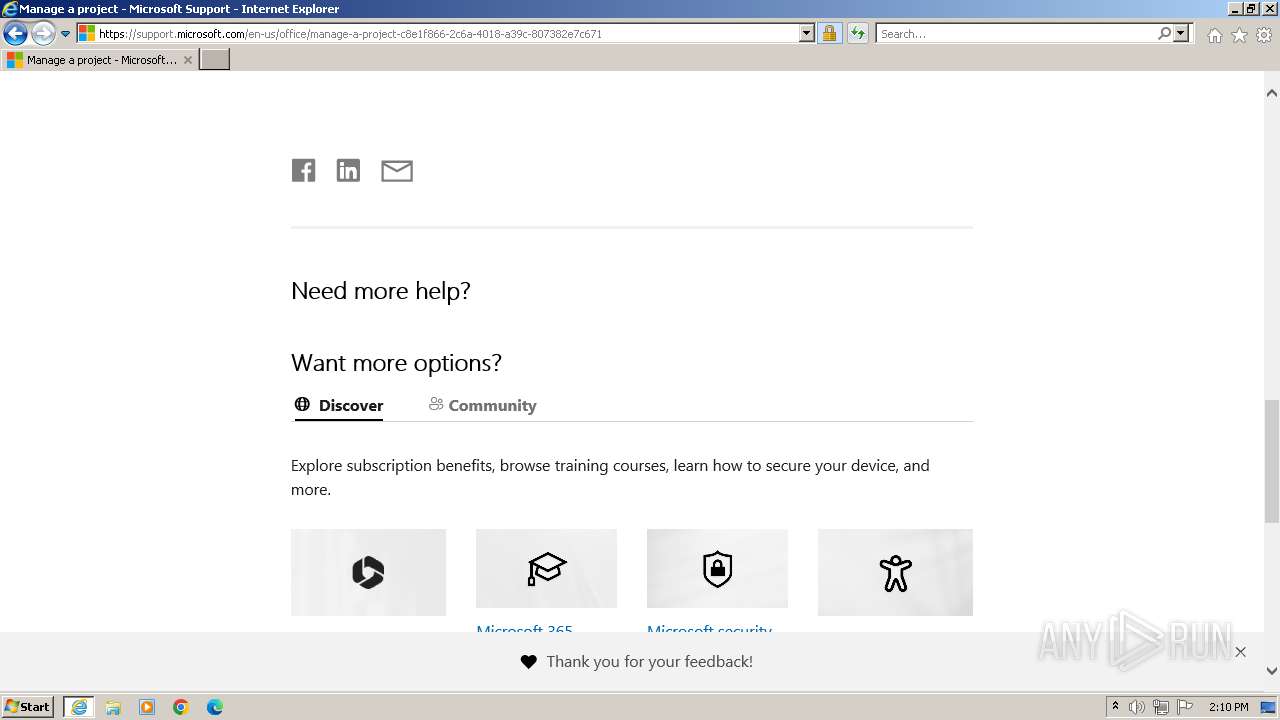The image size is (1280, 720).
Task: Switch to the Community tab
Action: click(483, 405)
